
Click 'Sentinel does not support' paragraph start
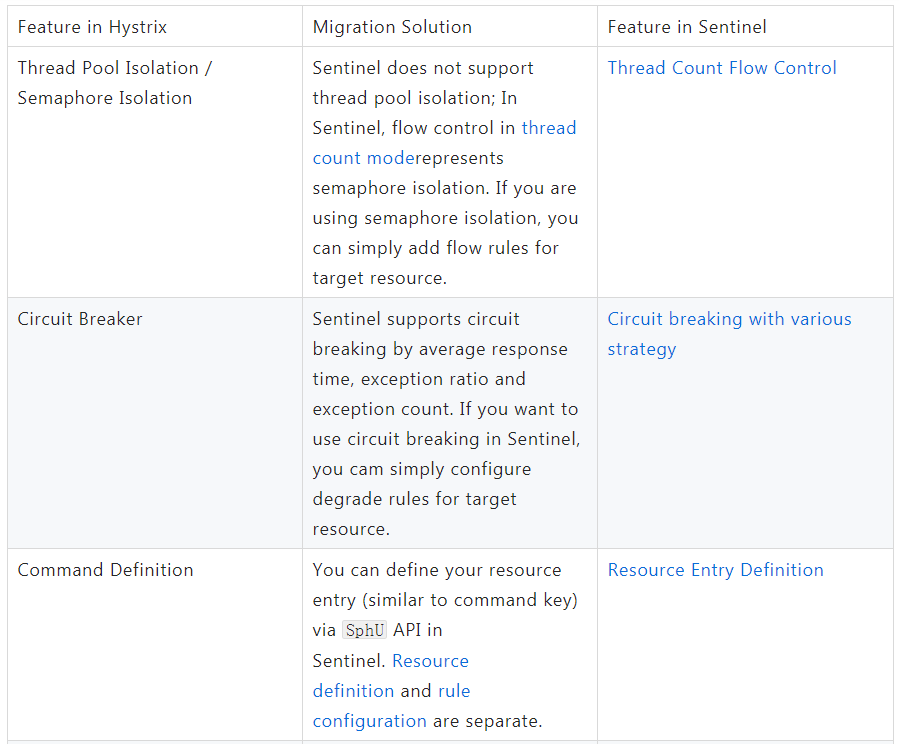click(x=423, y=68)
